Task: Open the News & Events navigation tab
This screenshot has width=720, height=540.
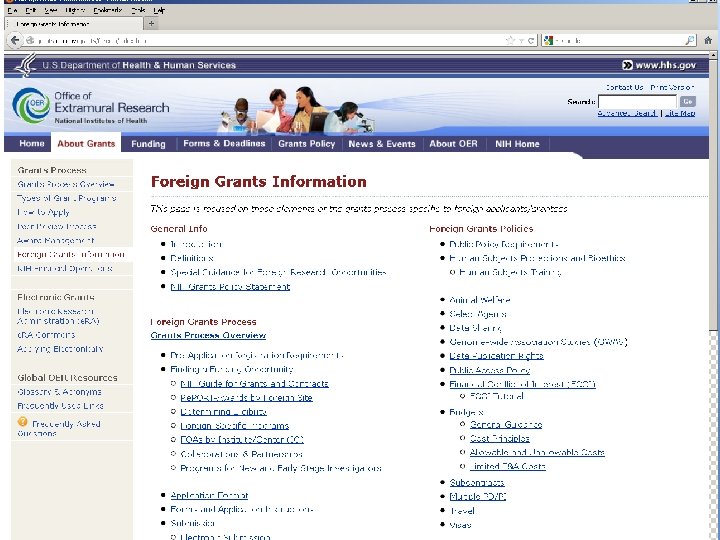Action: pos(382,144)
